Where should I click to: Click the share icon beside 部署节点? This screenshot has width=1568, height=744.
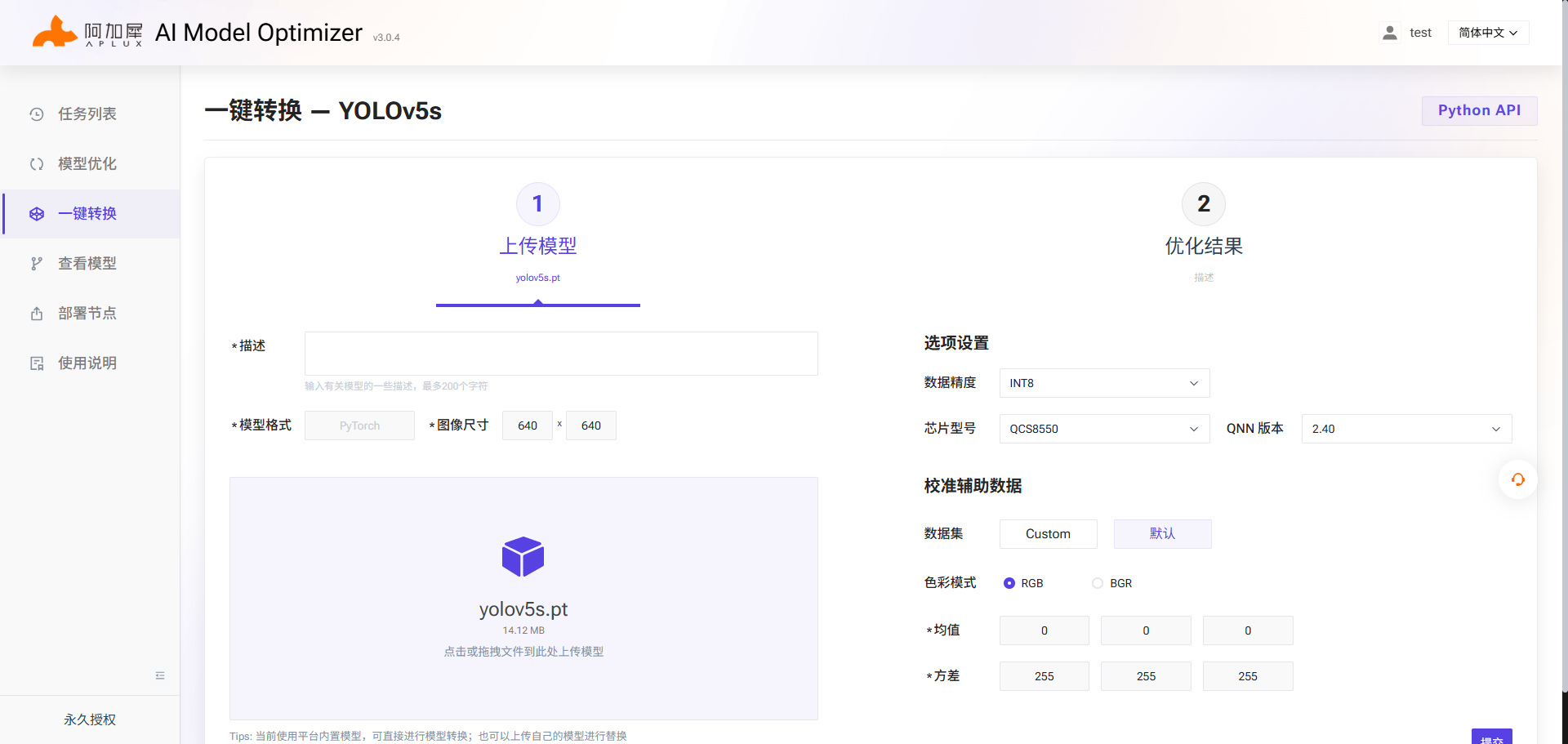point(37,314)
